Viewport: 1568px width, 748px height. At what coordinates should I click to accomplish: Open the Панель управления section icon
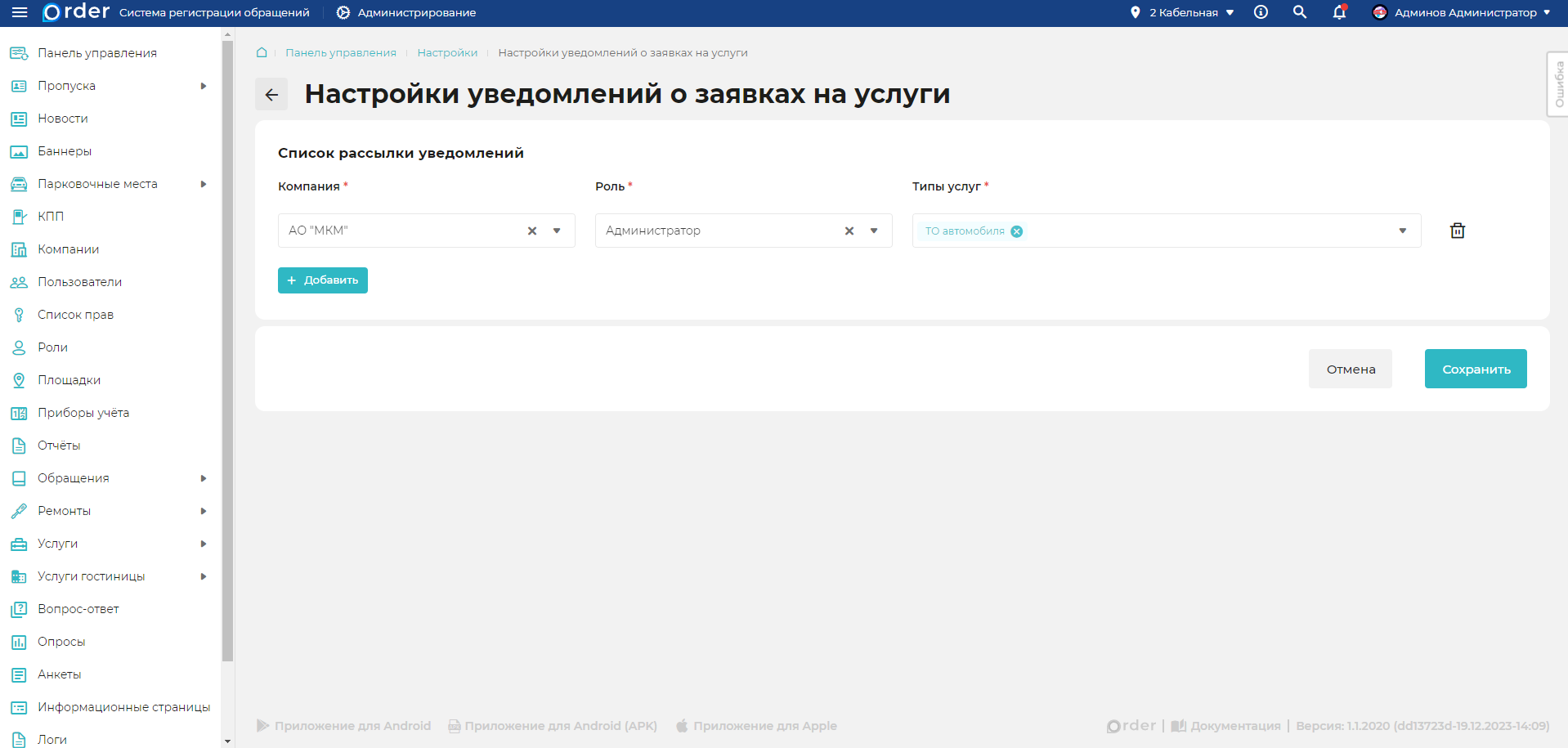18,52
